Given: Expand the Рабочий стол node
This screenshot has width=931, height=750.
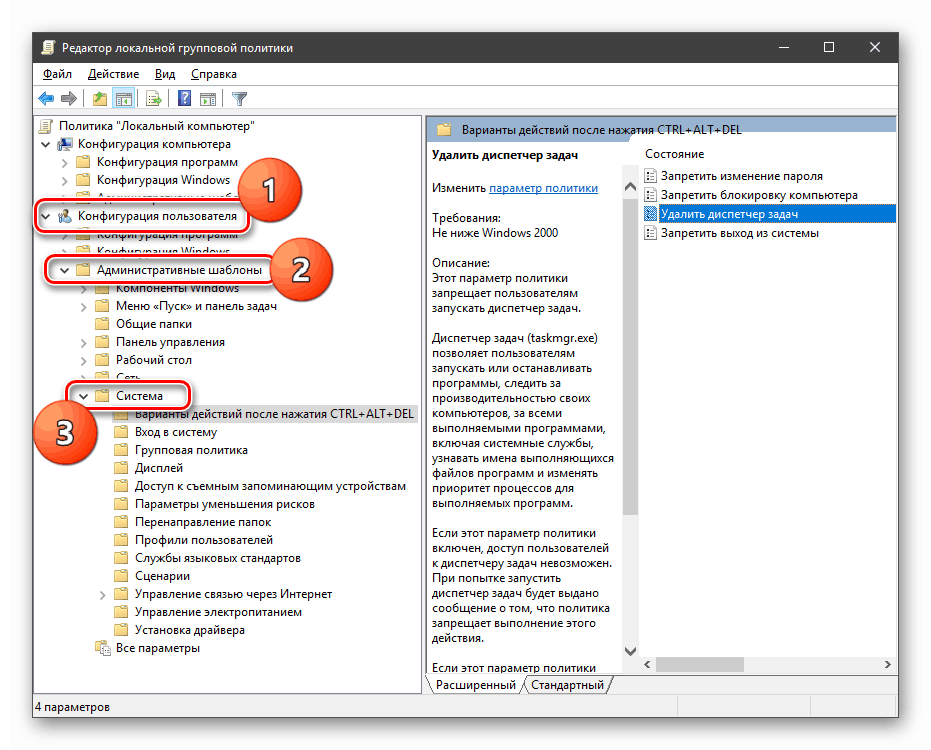Looking at the screenshot, I should pyautogui.click(x=84, y=360).
